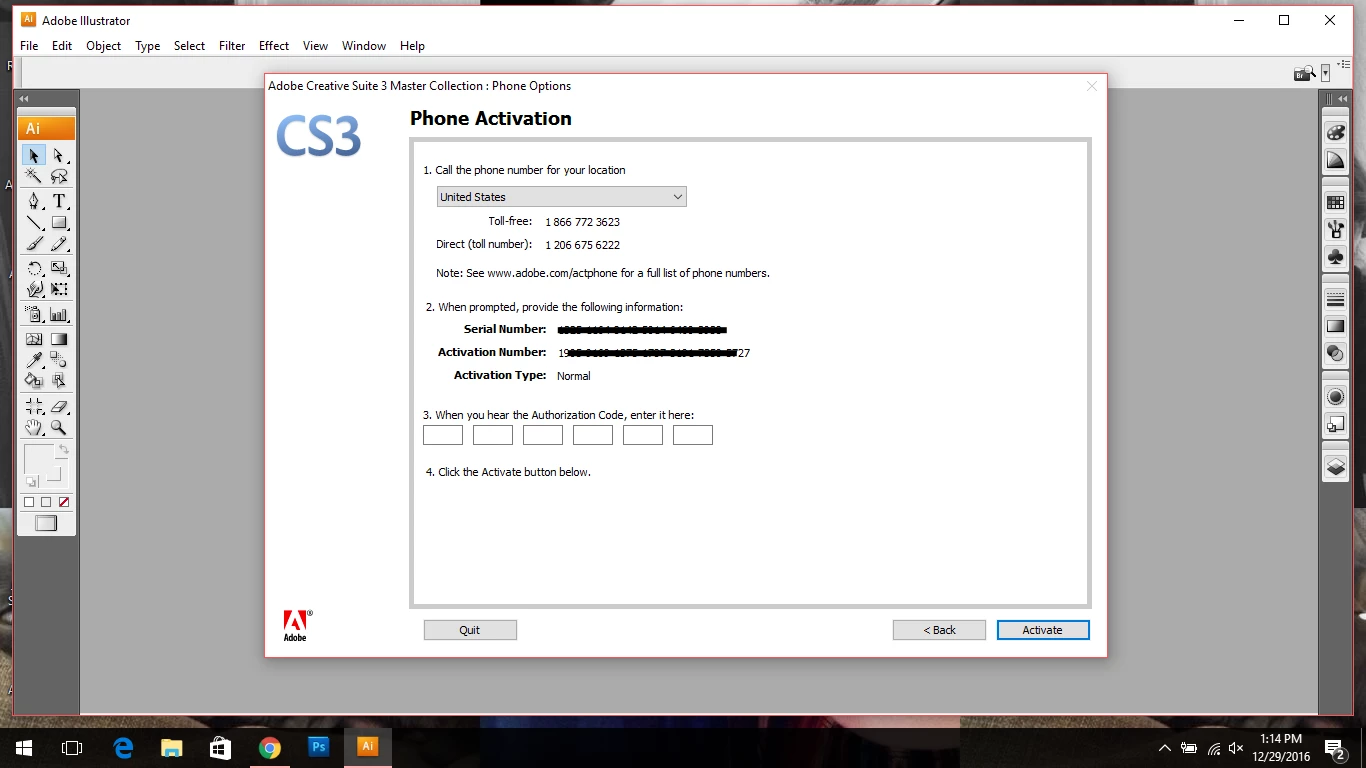Choose the Line Segment tool
The width and height of the screenshot is (1366, 768).
click(x=34, y=222)
